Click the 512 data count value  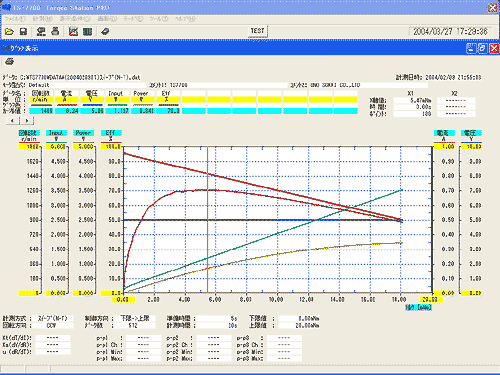point(135,325)
